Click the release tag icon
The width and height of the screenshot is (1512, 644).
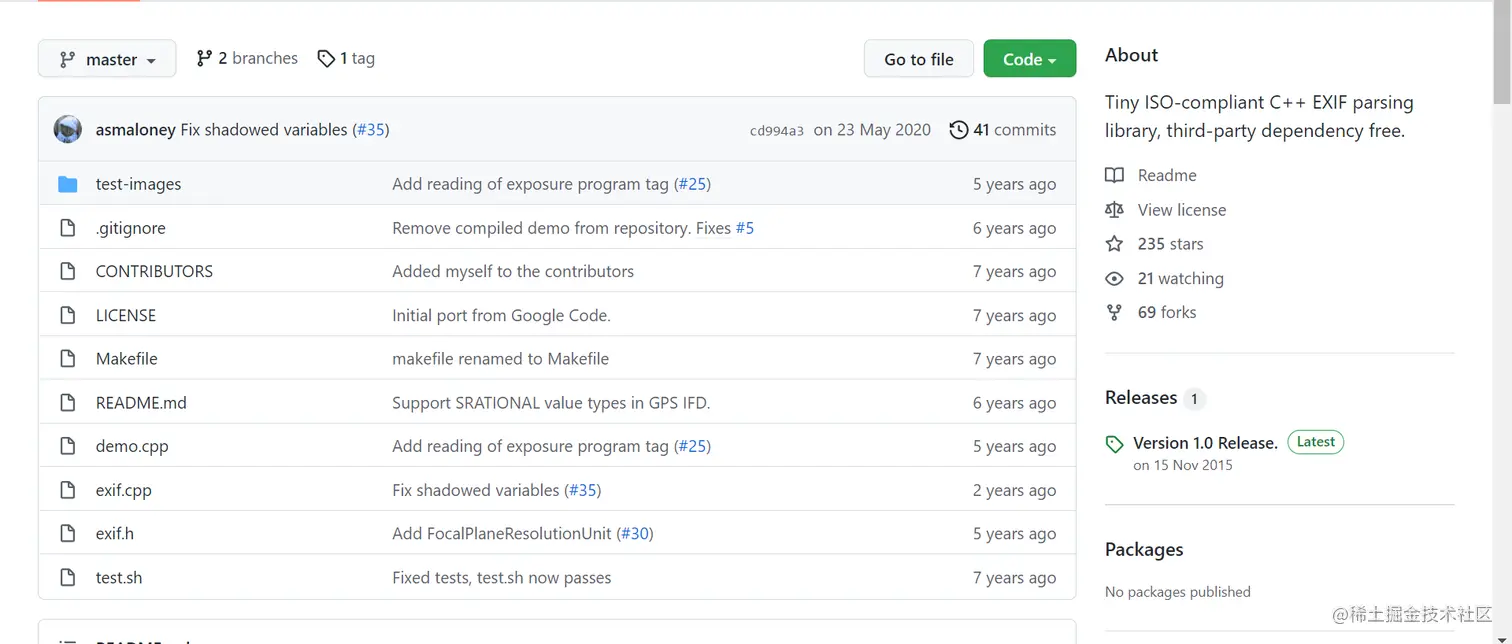point(1114,444)
